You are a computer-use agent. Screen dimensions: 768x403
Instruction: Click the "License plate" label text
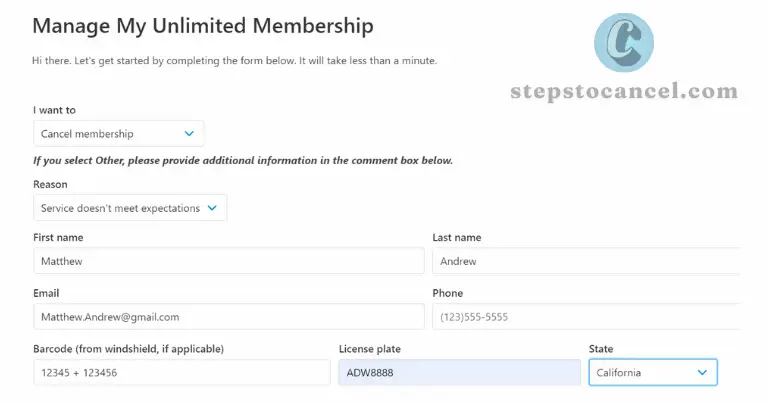[370, 349]
